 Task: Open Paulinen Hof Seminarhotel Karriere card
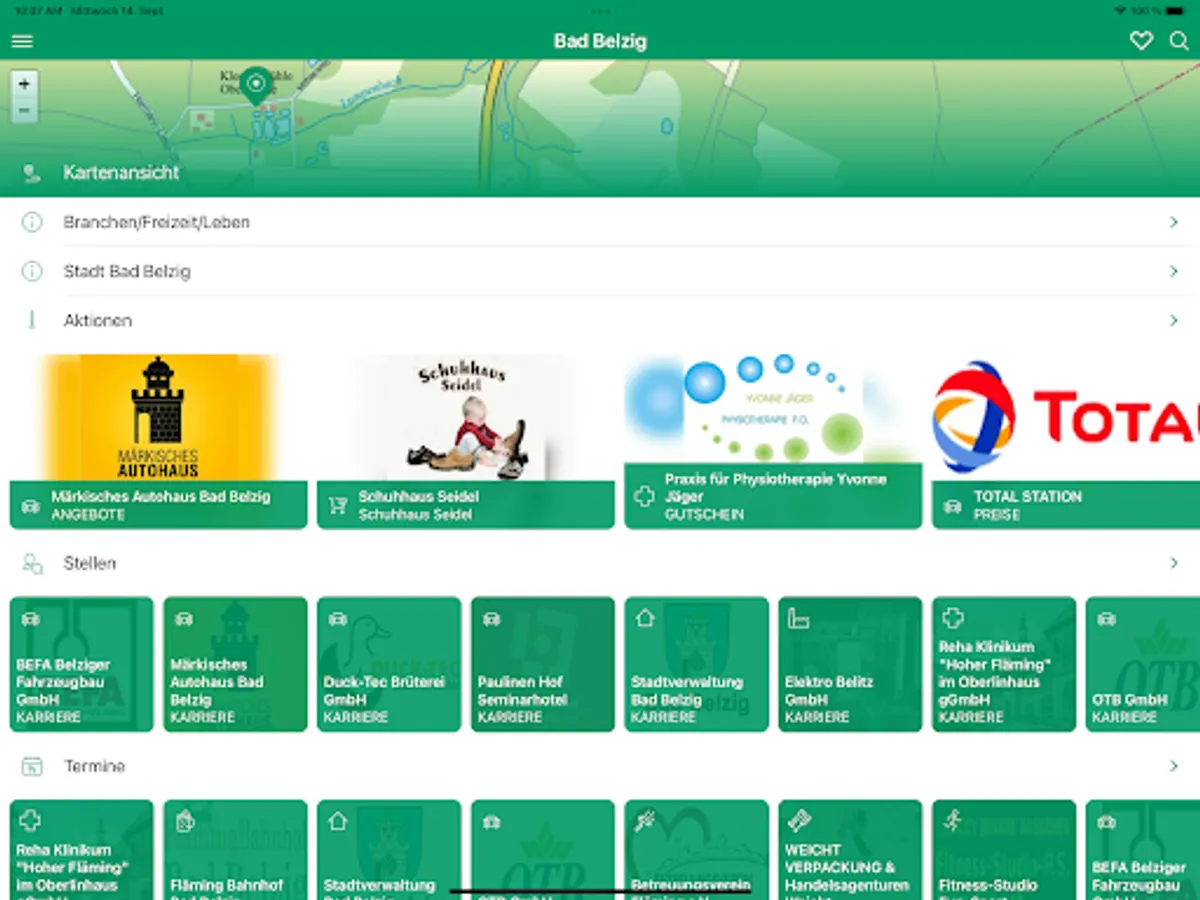543,664
